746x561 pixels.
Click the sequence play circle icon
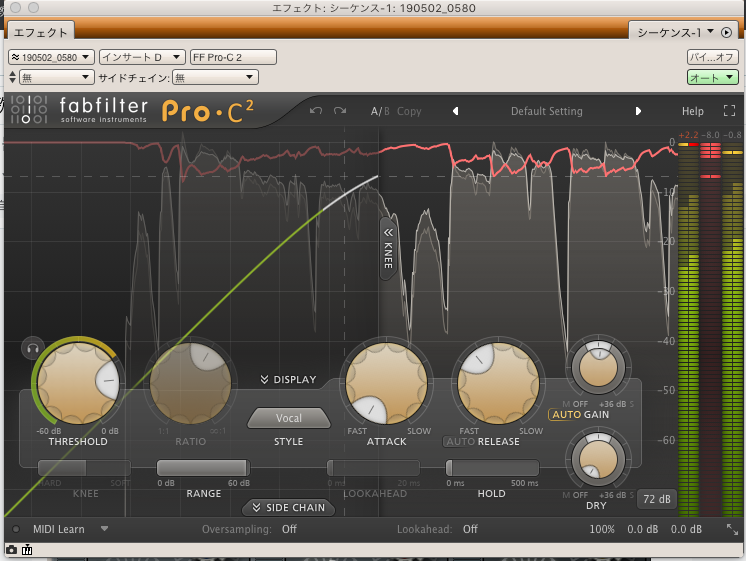726,32
